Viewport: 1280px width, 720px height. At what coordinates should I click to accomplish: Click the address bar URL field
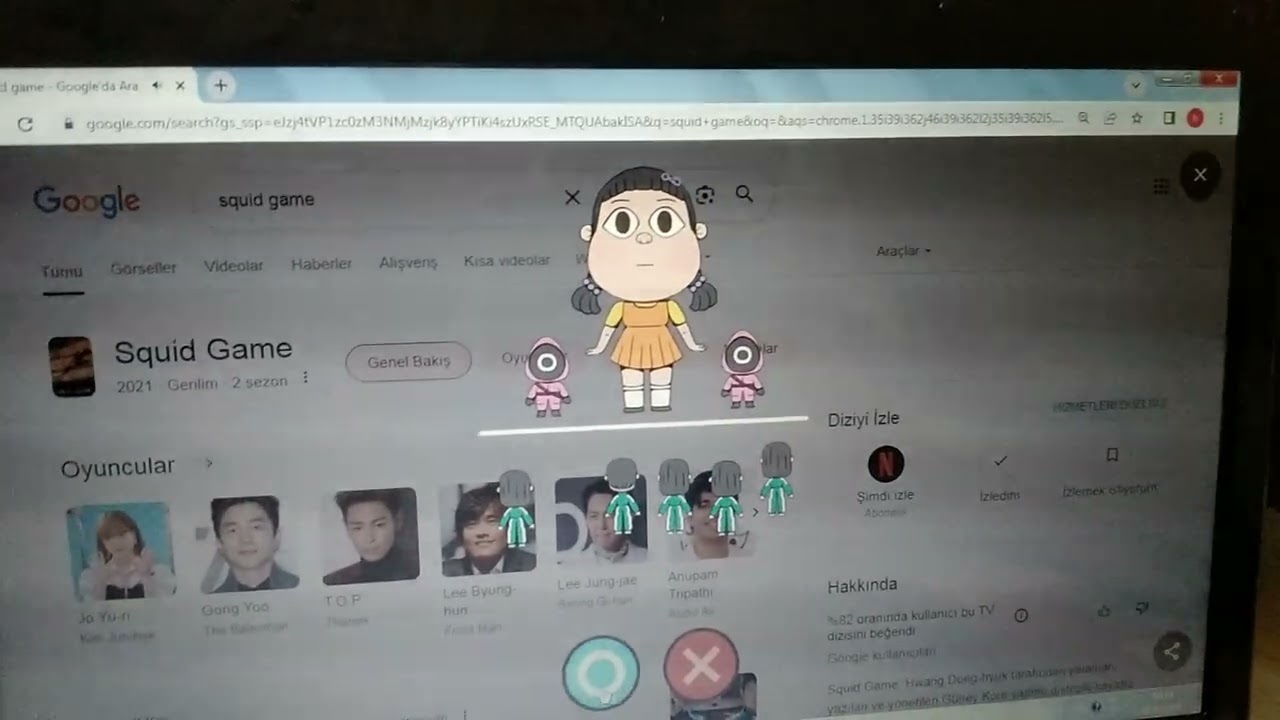(x=575, y=121)
